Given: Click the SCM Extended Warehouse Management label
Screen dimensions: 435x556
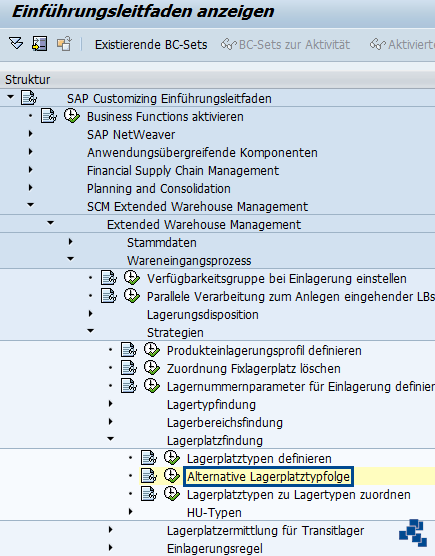Looking at the screenshot, I should click(197, 207).
